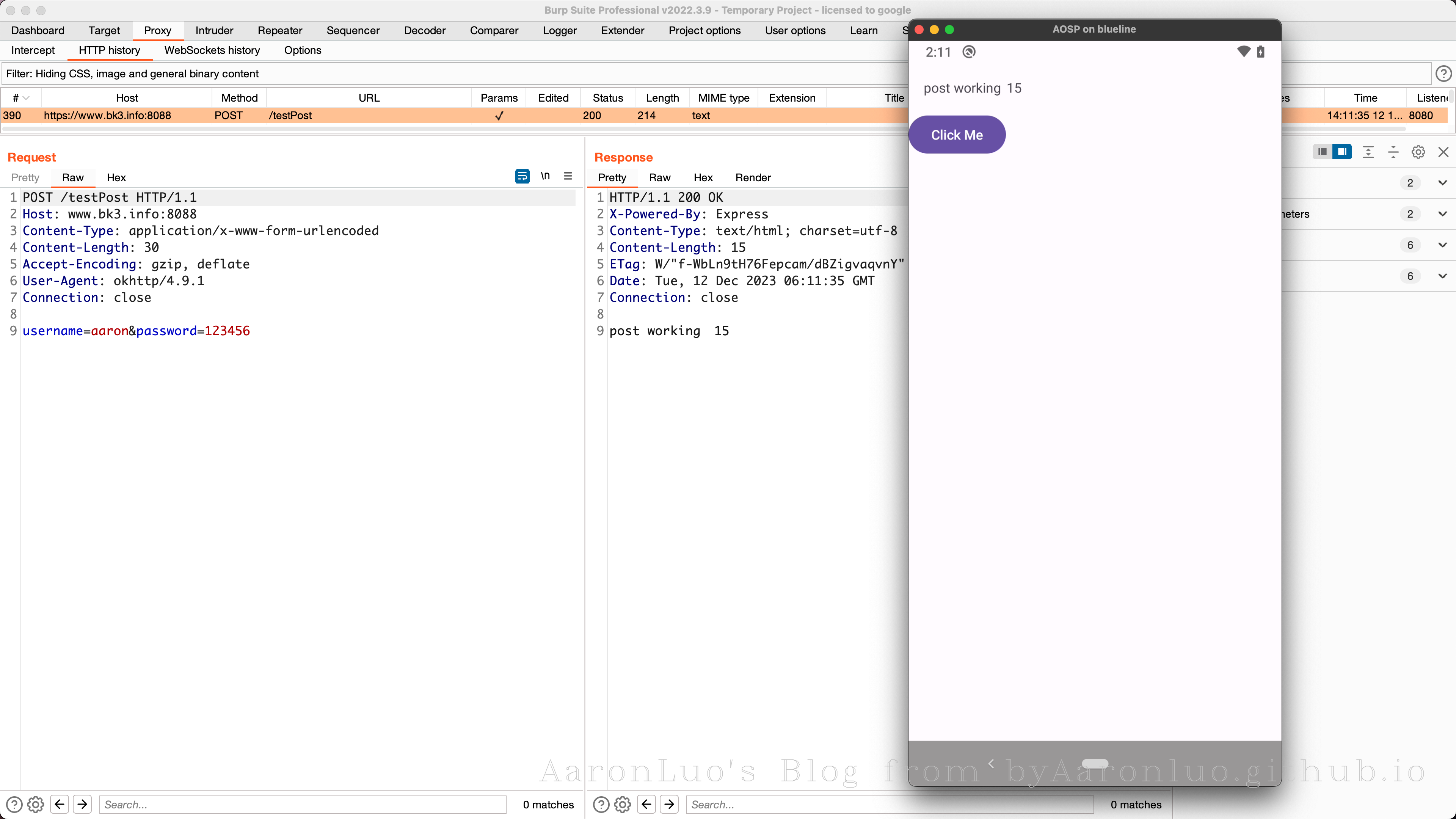
Task: Click the # column sort arrow
Action: 26,98
